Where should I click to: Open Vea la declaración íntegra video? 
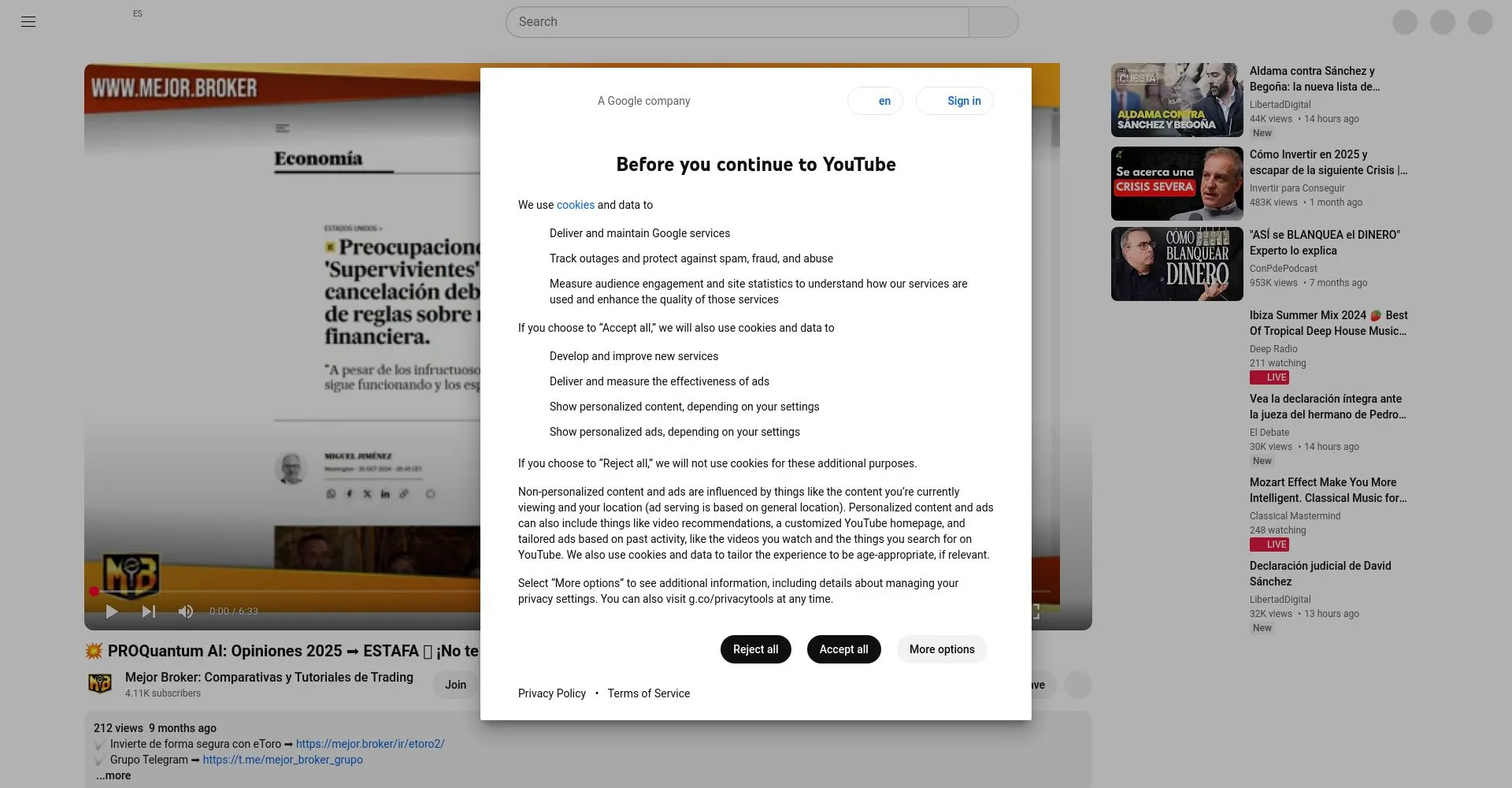(x=1328, y=407)
